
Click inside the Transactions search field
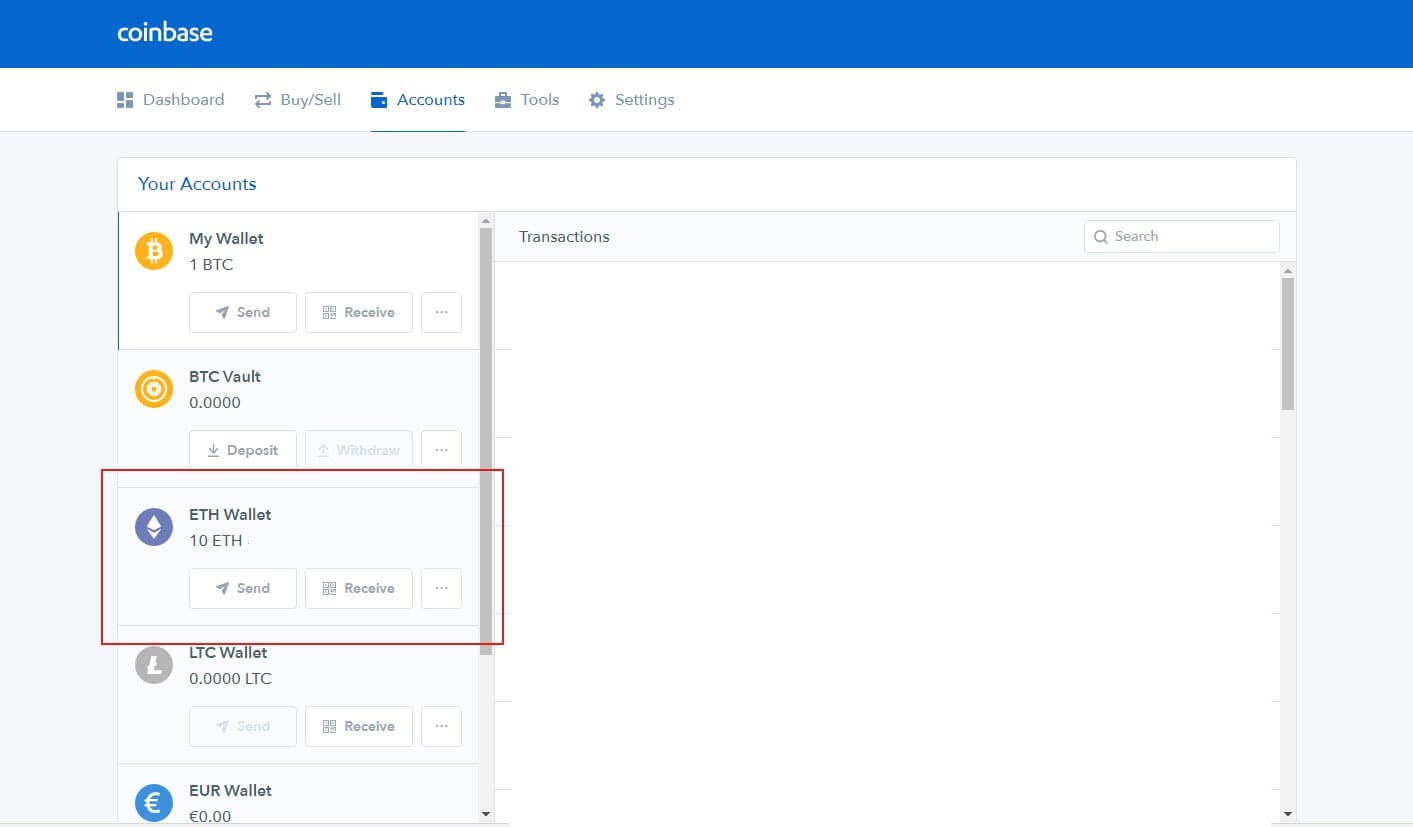click(1190, 236)
